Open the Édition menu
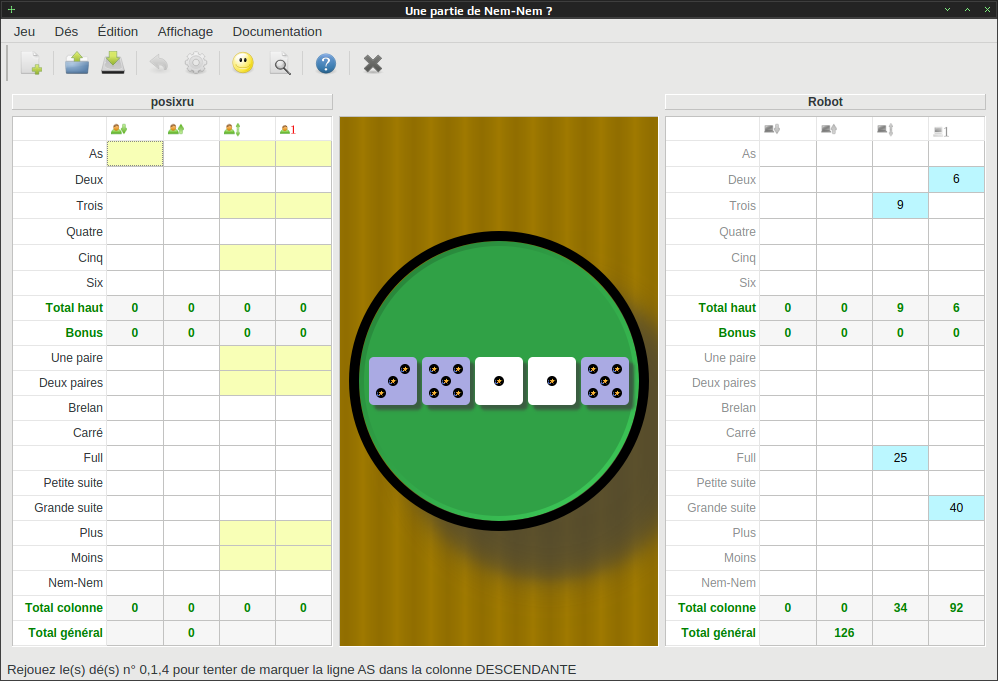Viewport: 998px width, 681px height. pos(118,32)
